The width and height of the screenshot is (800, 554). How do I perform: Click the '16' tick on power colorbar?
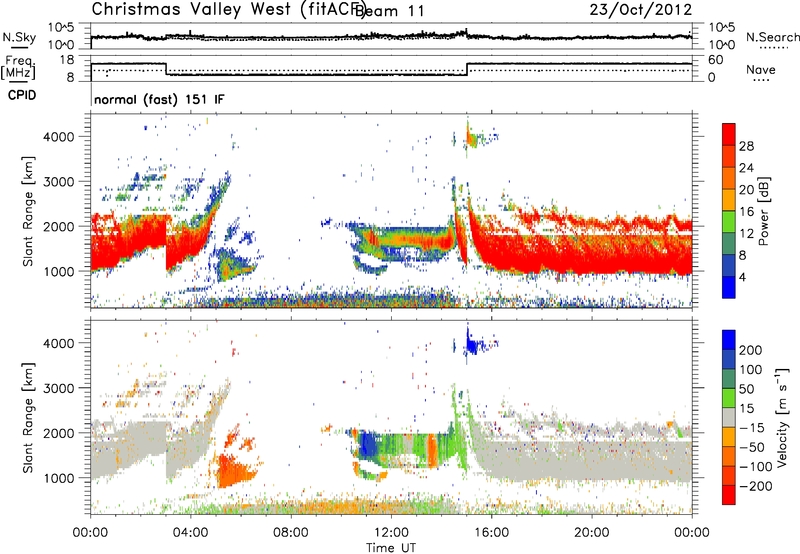pyautogui.click(x=746, y=212)
